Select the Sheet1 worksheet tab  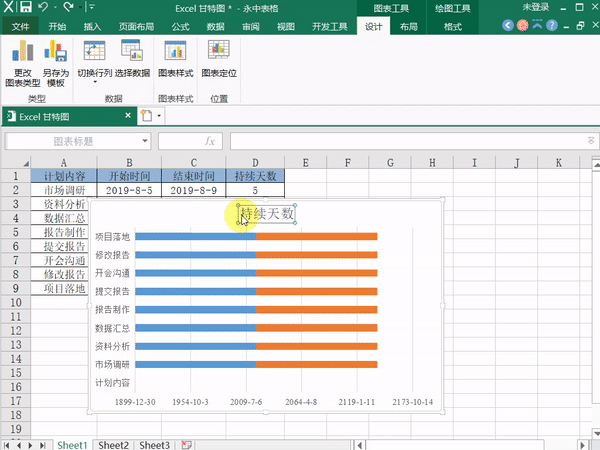click(x=72, y=445)
